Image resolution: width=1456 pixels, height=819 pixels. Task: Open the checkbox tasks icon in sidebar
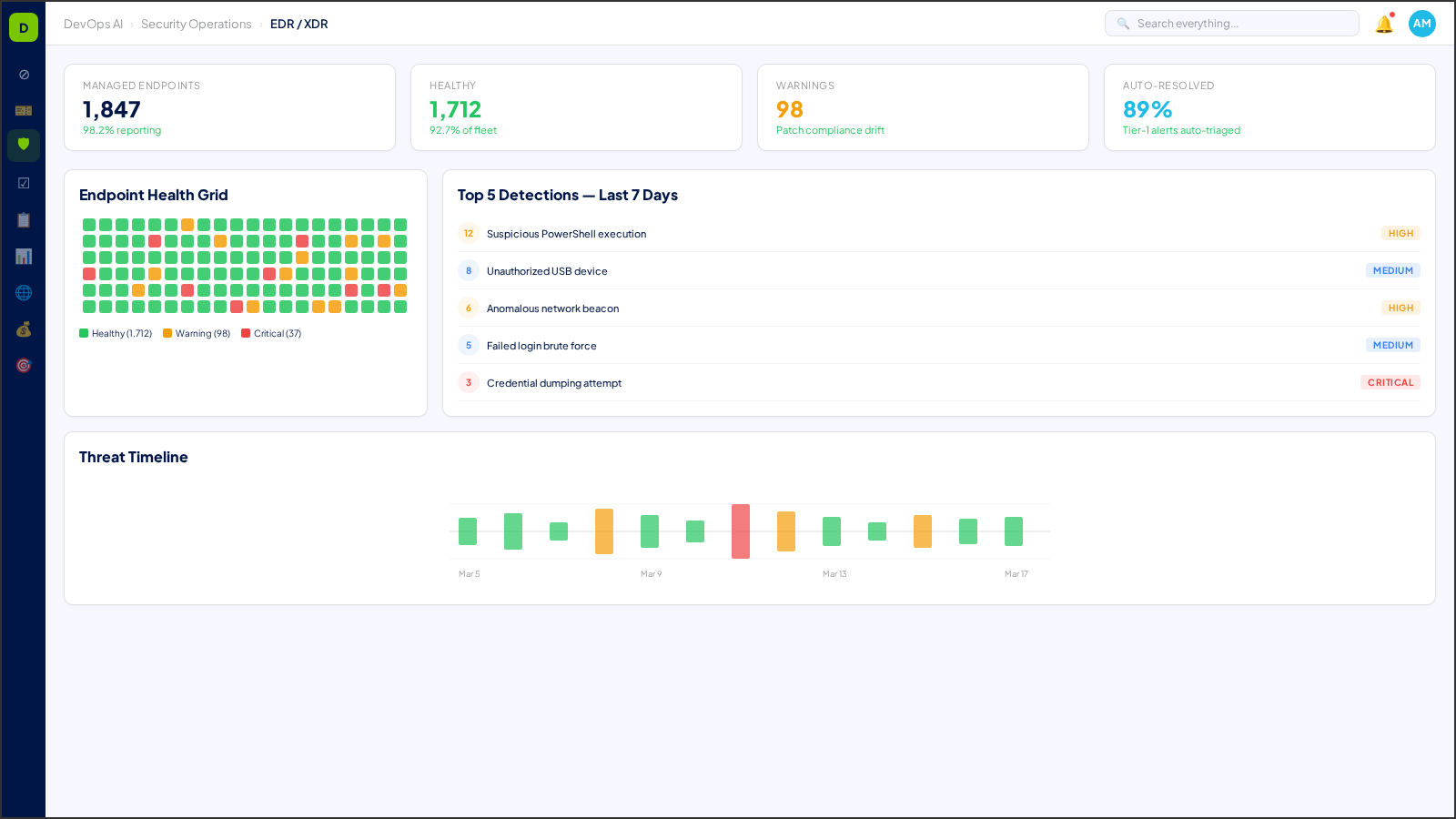click(x=24, y=182)
